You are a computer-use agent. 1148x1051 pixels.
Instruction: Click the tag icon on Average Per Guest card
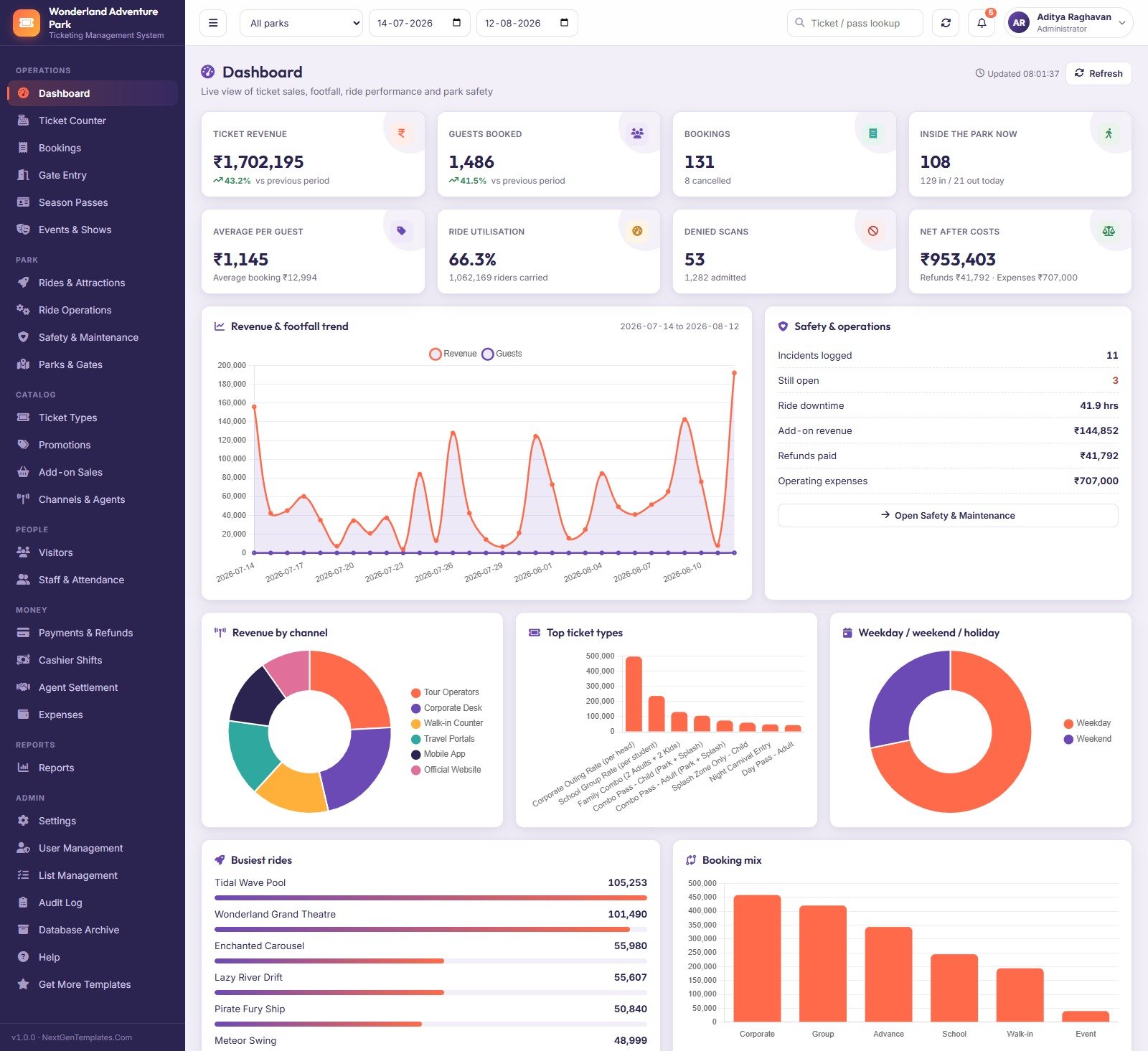[x=401, y=231]
